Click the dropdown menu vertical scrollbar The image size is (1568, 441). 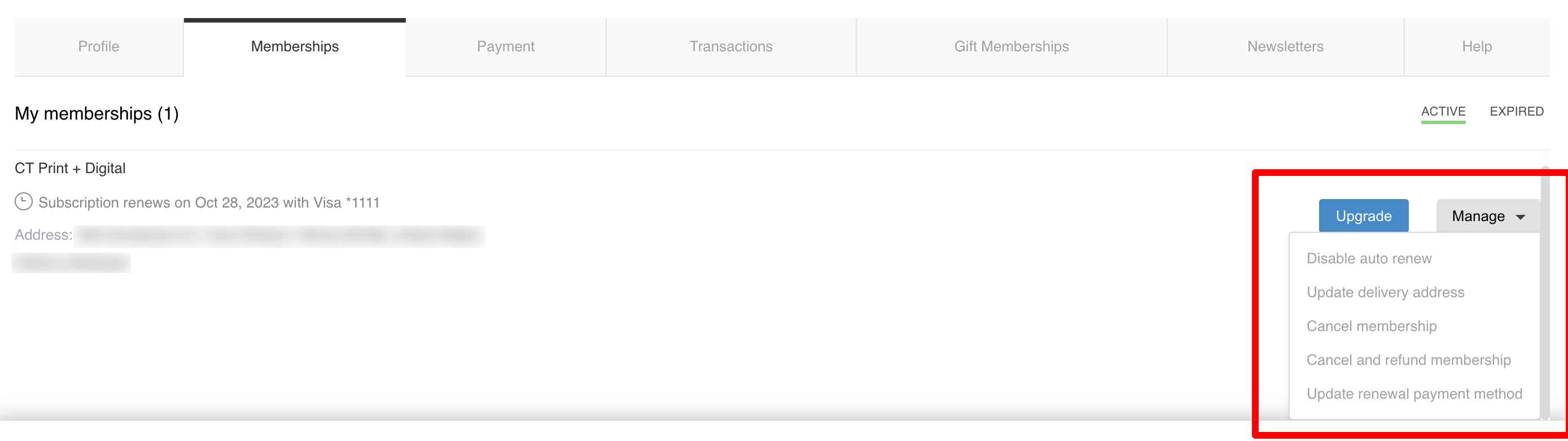1544,292
